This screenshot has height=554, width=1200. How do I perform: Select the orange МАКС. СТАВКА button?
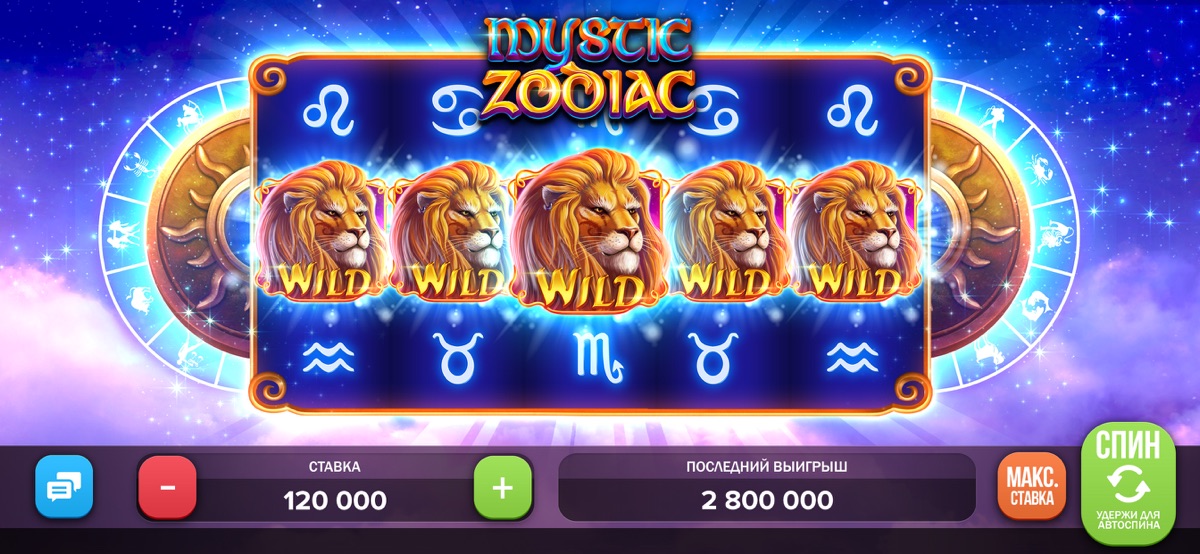(1031, 488)
